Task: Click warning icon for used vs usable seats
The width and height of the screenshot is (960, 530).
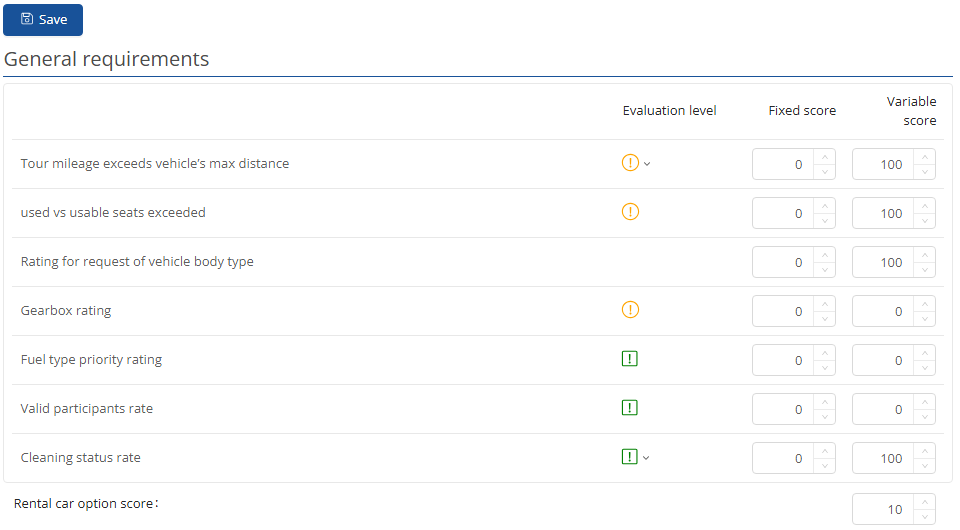Action: (630, 212)
